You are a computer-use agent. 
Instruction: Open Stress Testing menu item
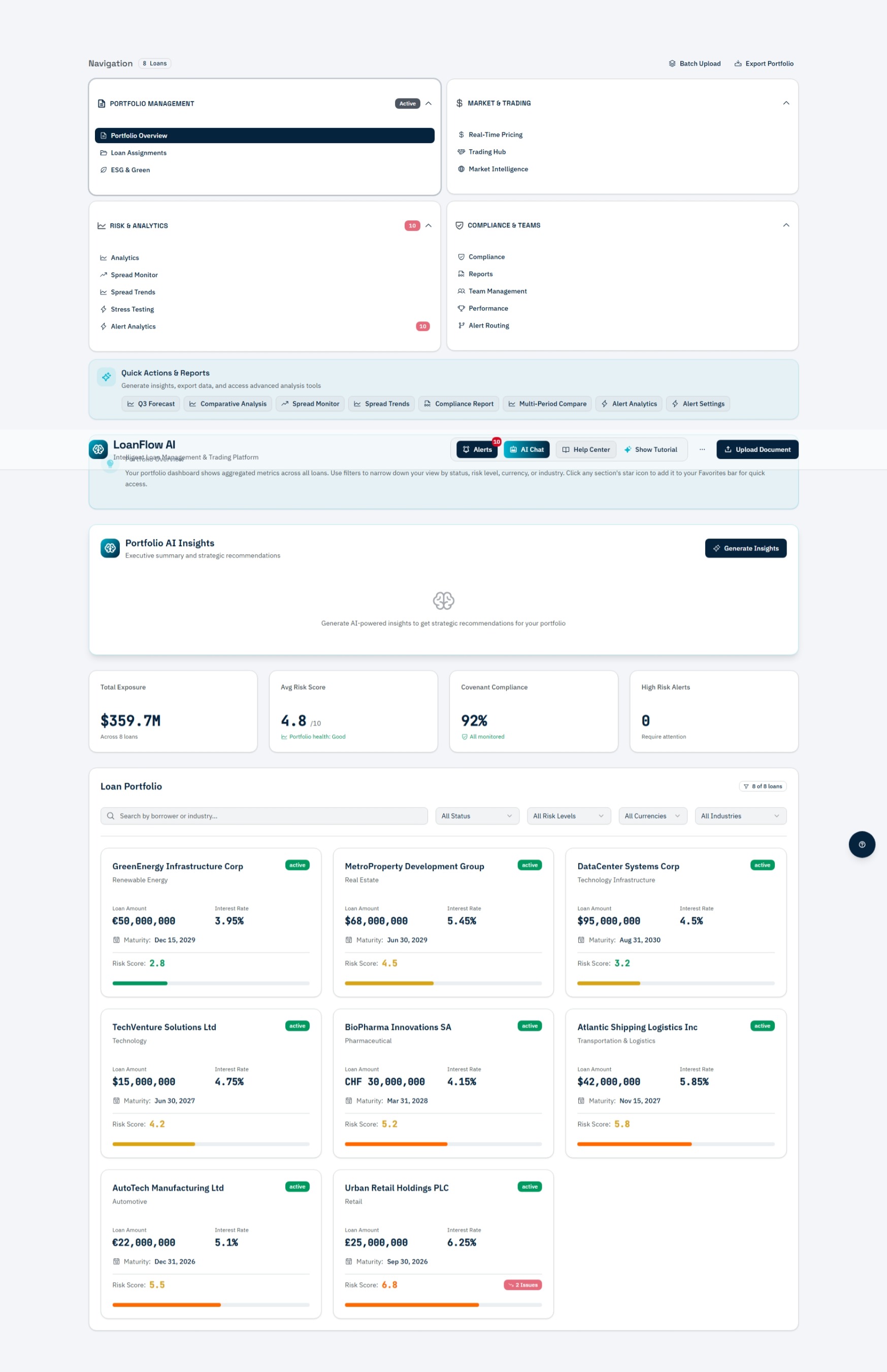(265, 309)
